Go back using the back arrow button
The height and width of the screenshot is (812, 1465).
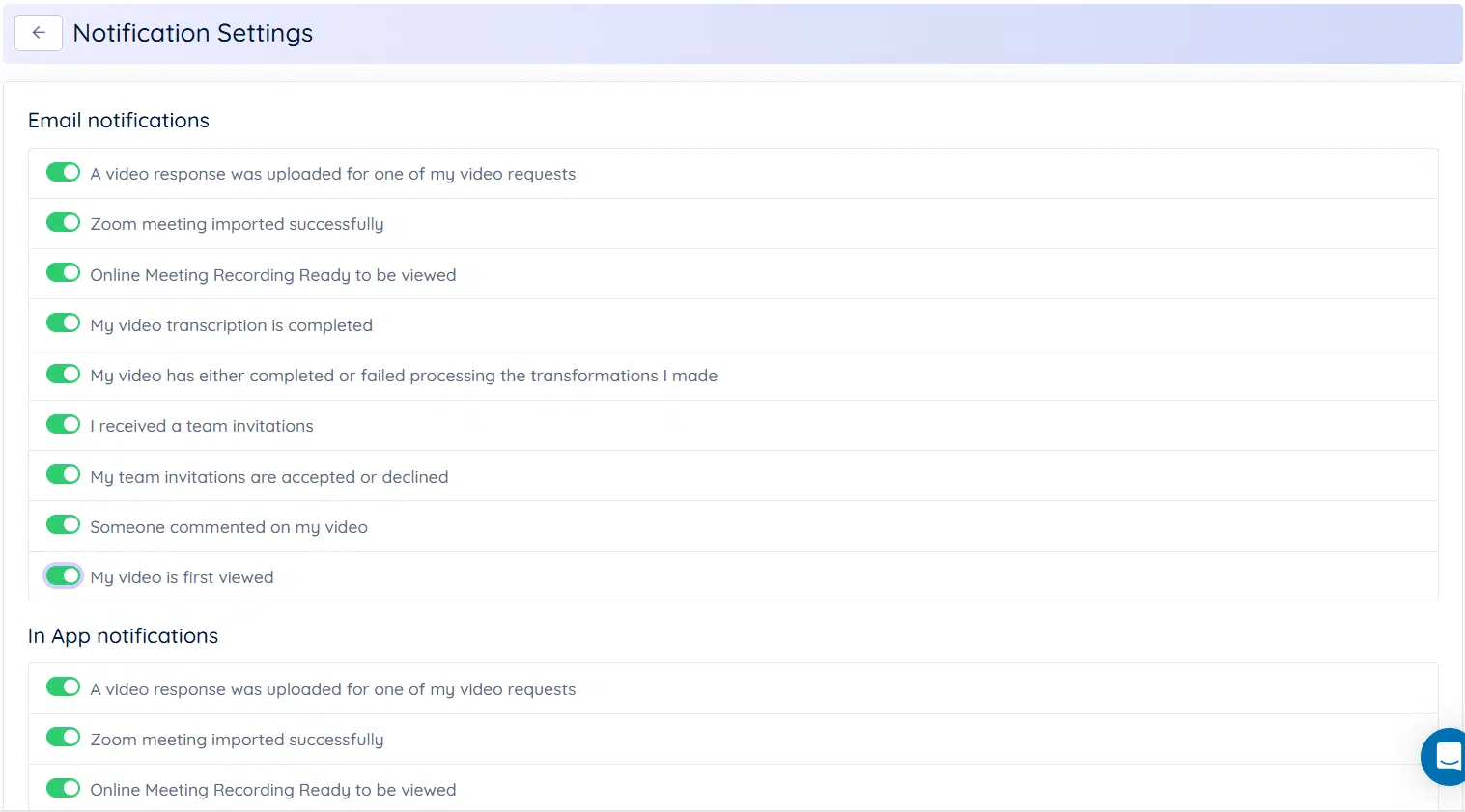point(38,32)
